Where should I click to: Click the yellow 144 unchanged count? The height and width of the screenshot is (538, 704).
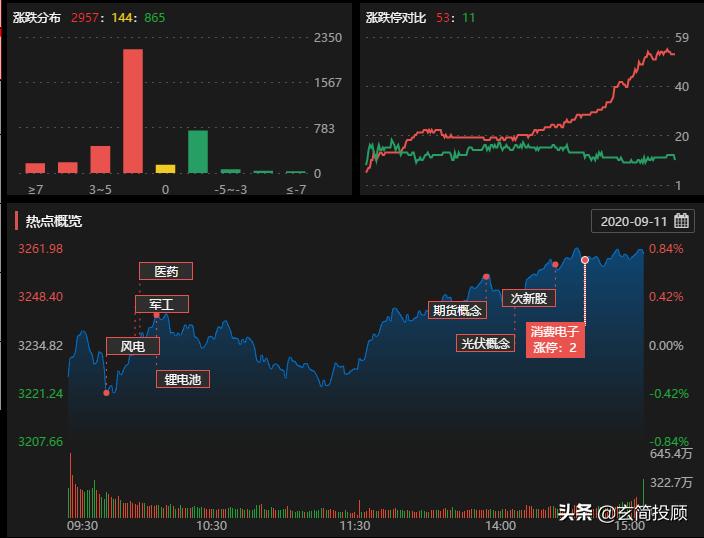click(121, 18)
